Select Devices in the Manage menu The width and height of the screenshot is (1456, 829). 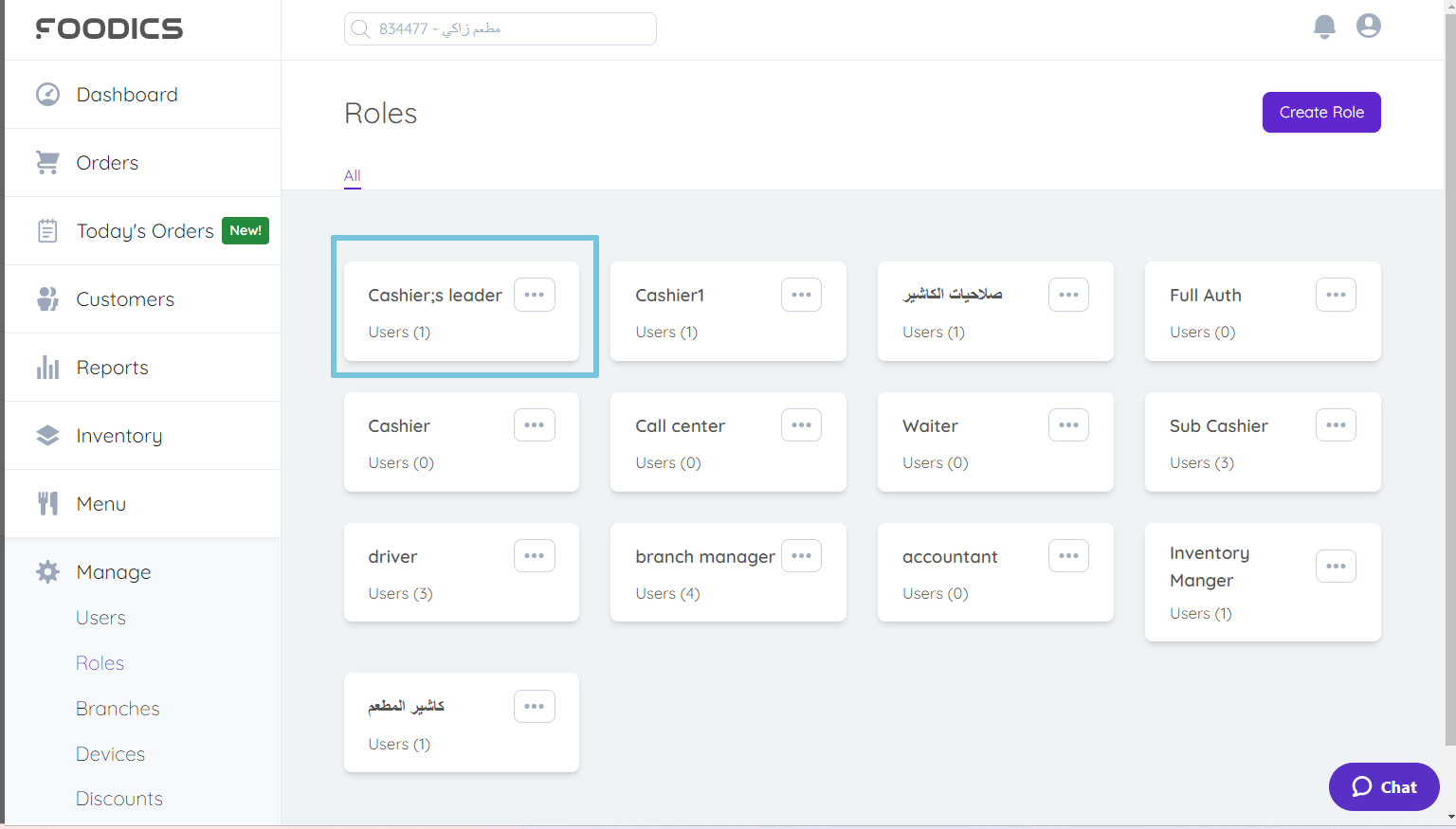[110, 753]
